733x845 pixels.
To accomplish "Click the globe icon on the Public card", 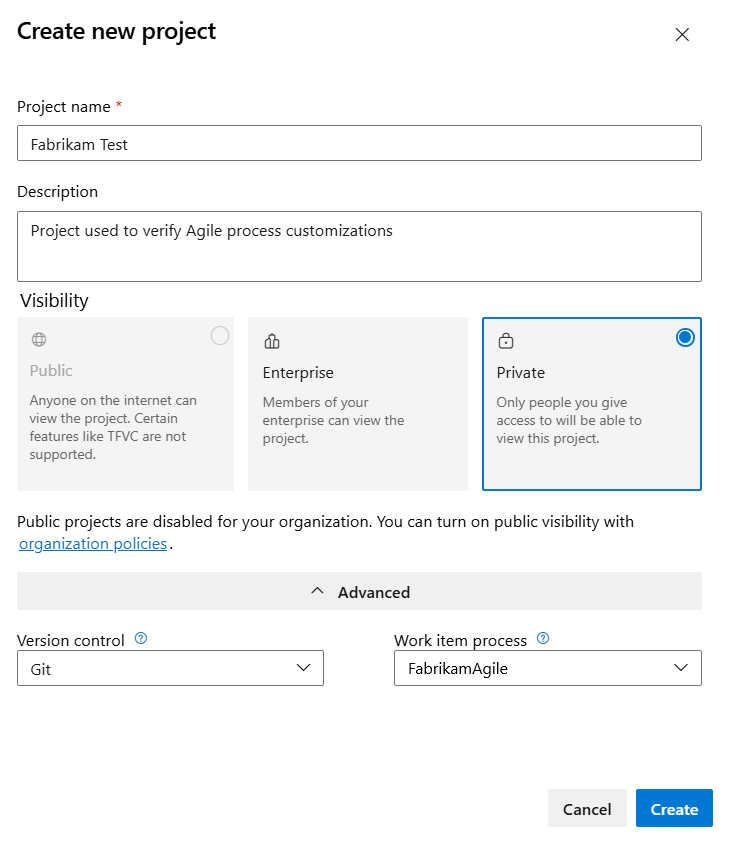I will [x=38, y=339].
